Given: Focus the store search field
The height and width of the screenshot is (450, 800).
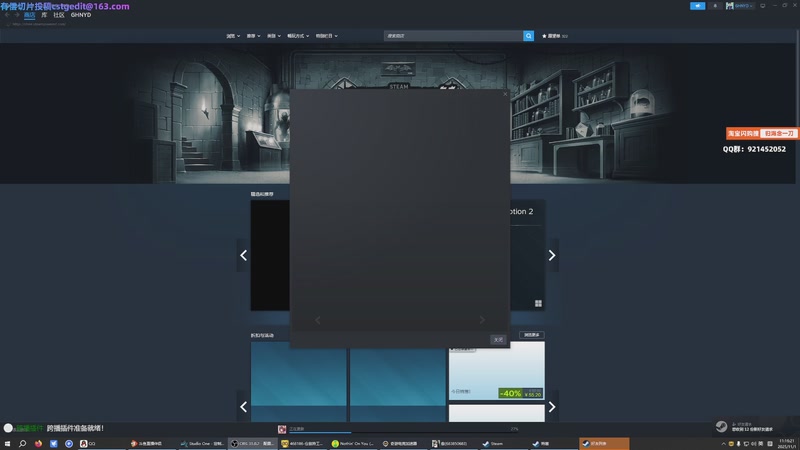Looking at the screenshot, I should coord(453,36).
